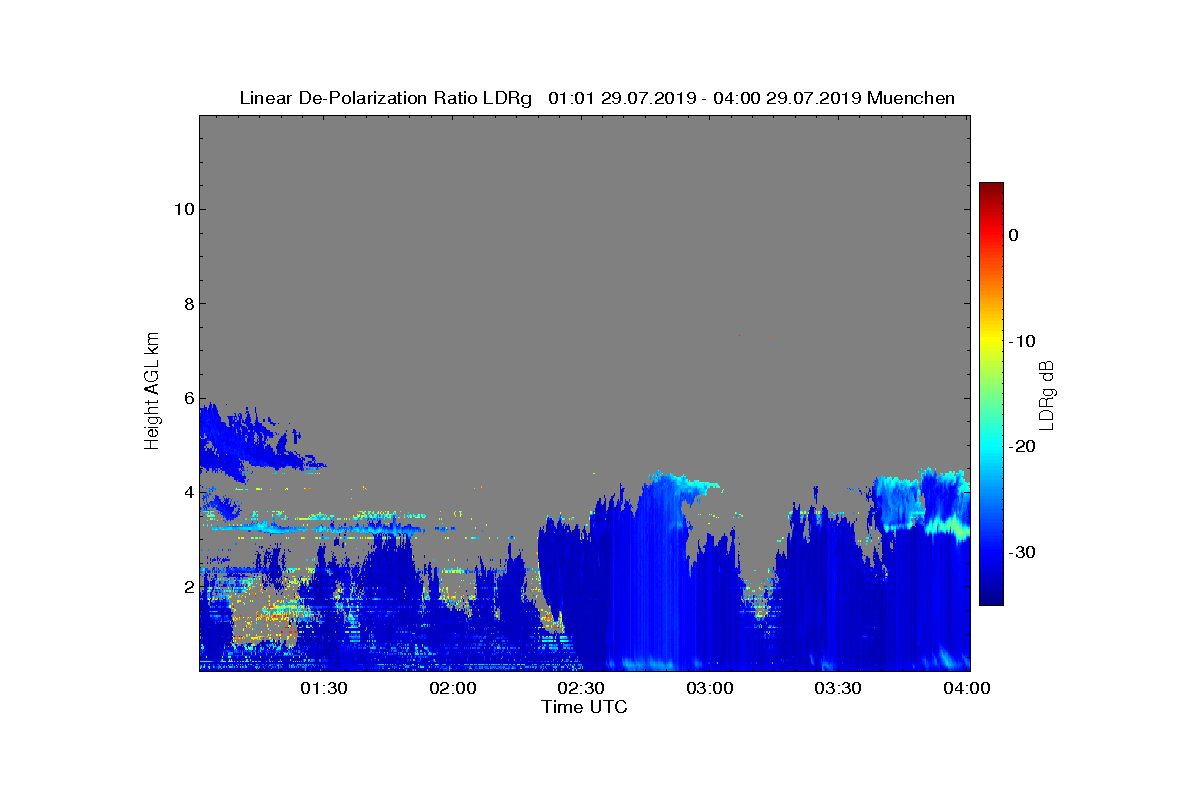The image size is (1200, 800).
Task: Click the plot title 'Linear De-Polarization Ratio LDRg'
Action: (386, 98)
